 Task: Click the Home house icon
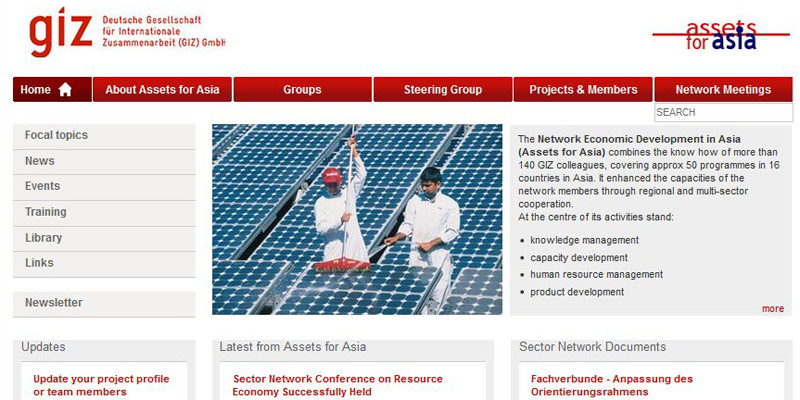[65, 90]
